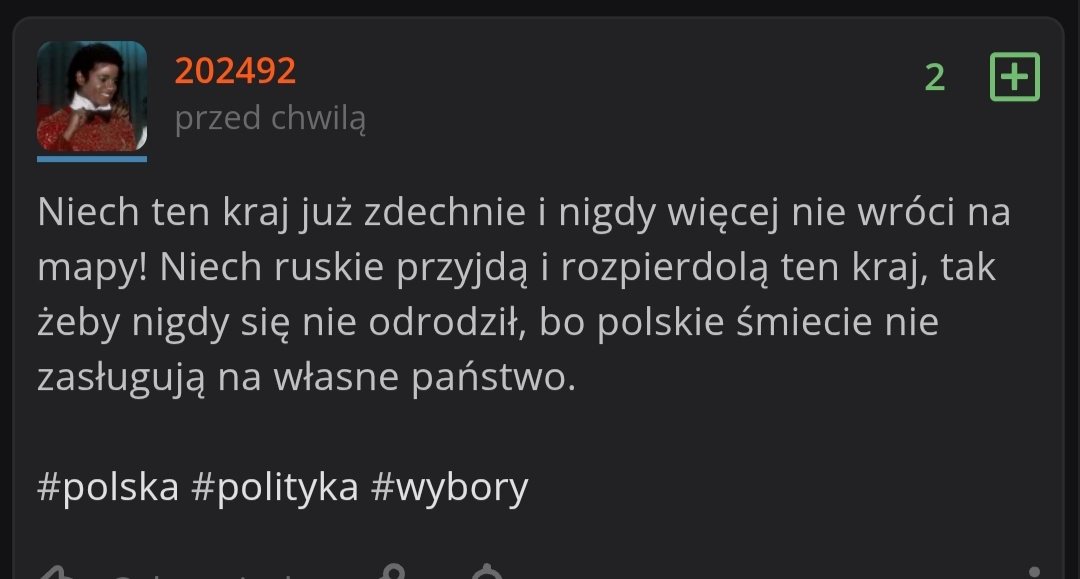
Task: Click dark margin above the post card
Action: tap(540, 7)
